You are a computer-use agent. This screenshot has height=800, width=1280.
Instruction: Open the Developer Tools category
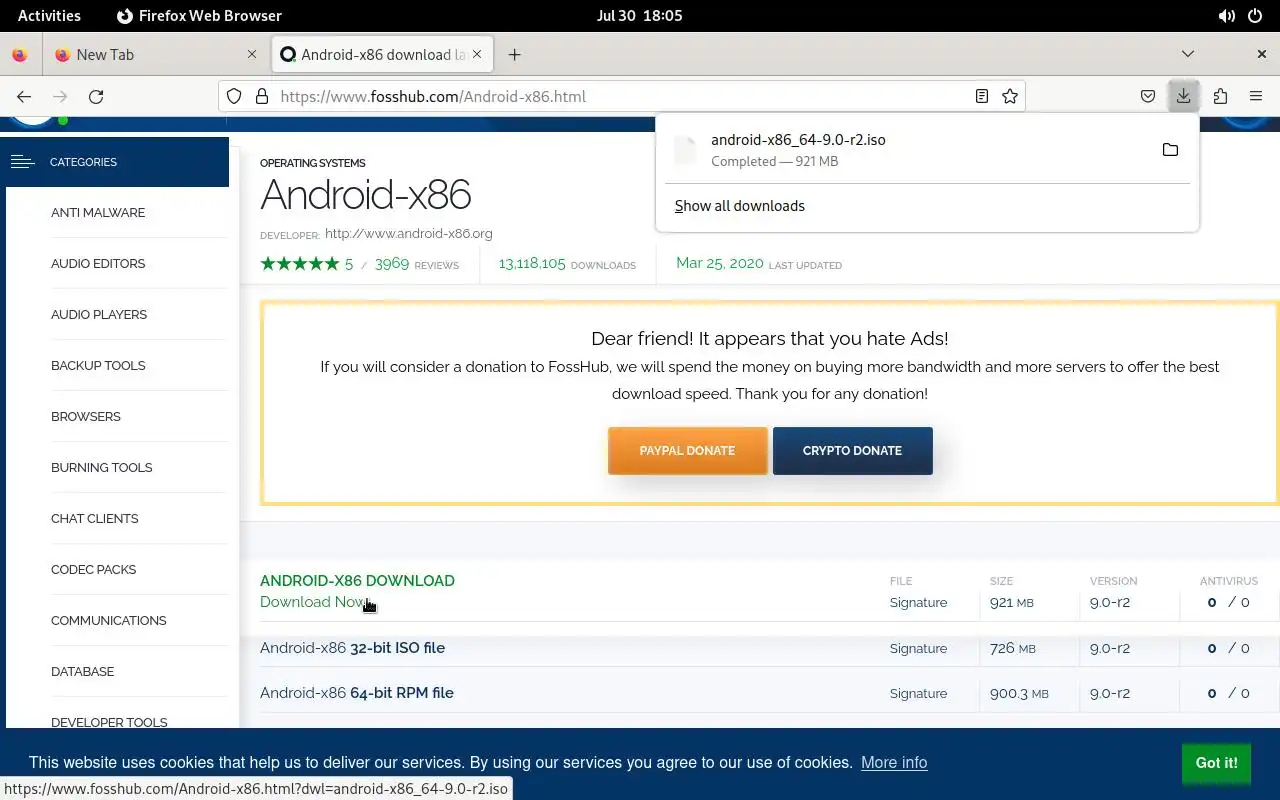coord(109,721)
